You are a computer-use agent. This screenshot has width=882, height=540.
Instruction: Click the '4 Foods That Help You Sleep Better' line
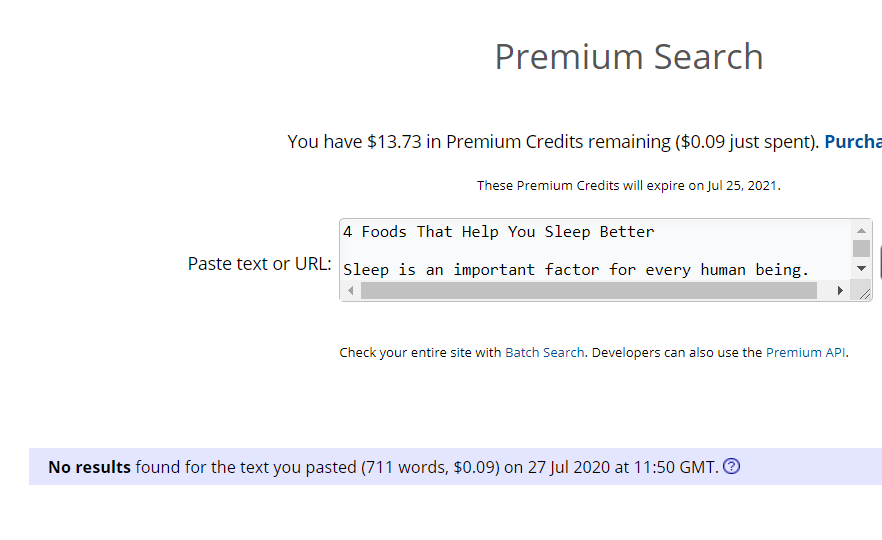498,232
